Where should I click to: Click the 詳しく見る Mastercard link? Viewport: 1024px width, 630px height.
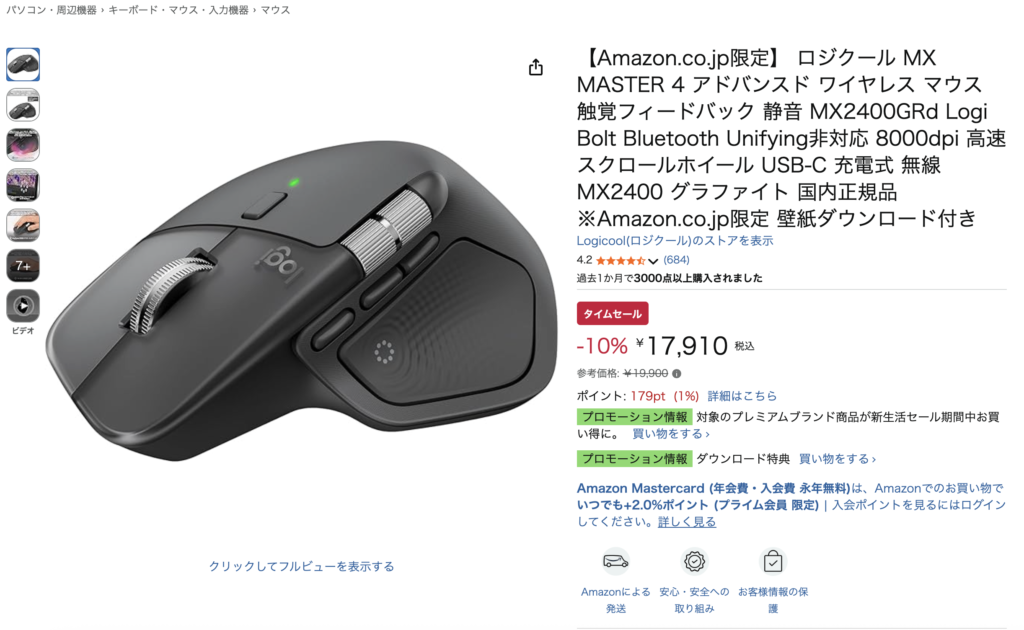pyautogui.click(x=686, y=522)
